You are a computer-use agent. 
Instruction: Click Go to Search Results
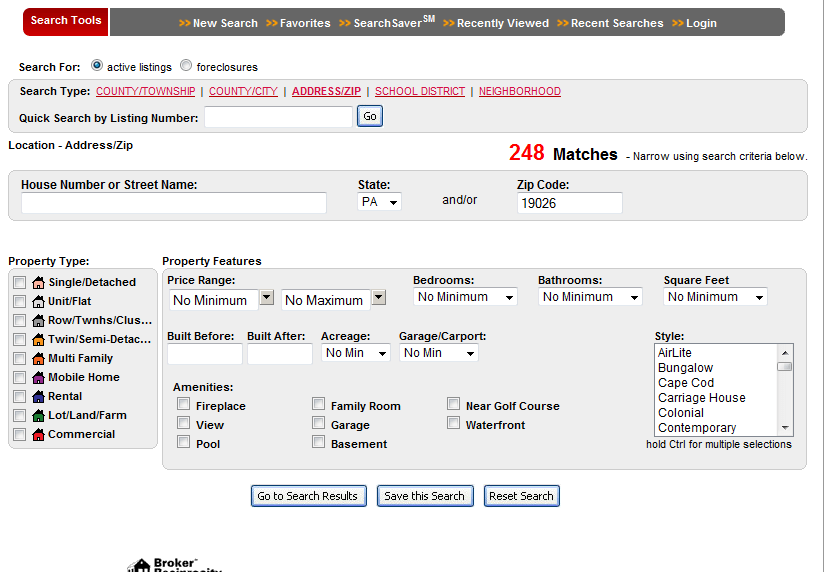(x=308, y=496)
